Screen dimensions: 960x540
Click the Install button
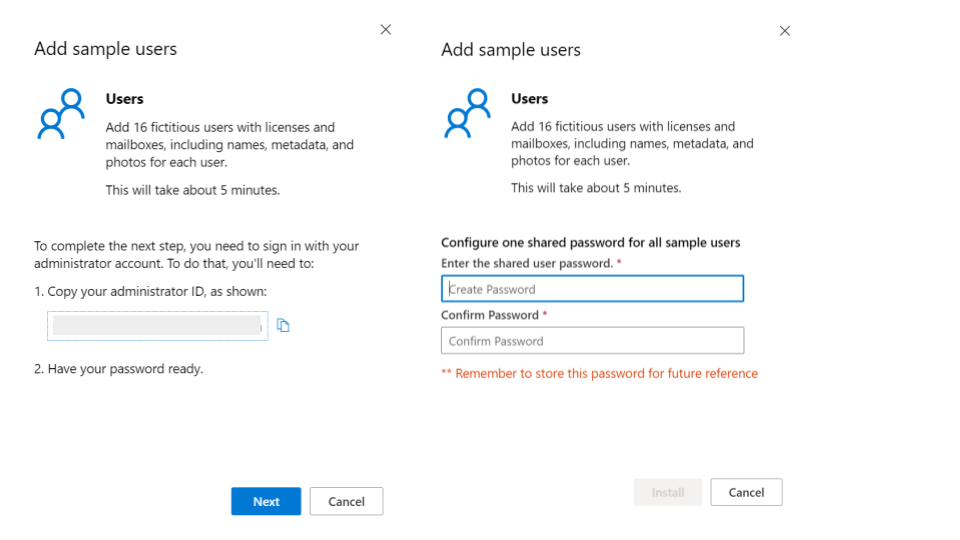pos(668,492)
